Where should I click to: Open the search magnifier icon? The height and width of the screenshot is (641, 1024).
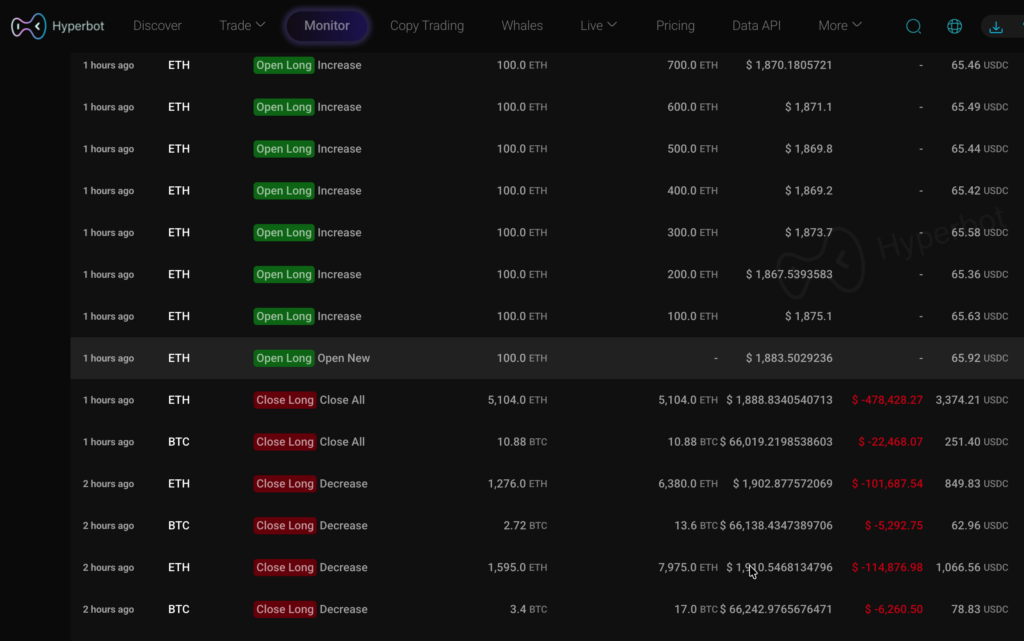click(x=913, y=27)
